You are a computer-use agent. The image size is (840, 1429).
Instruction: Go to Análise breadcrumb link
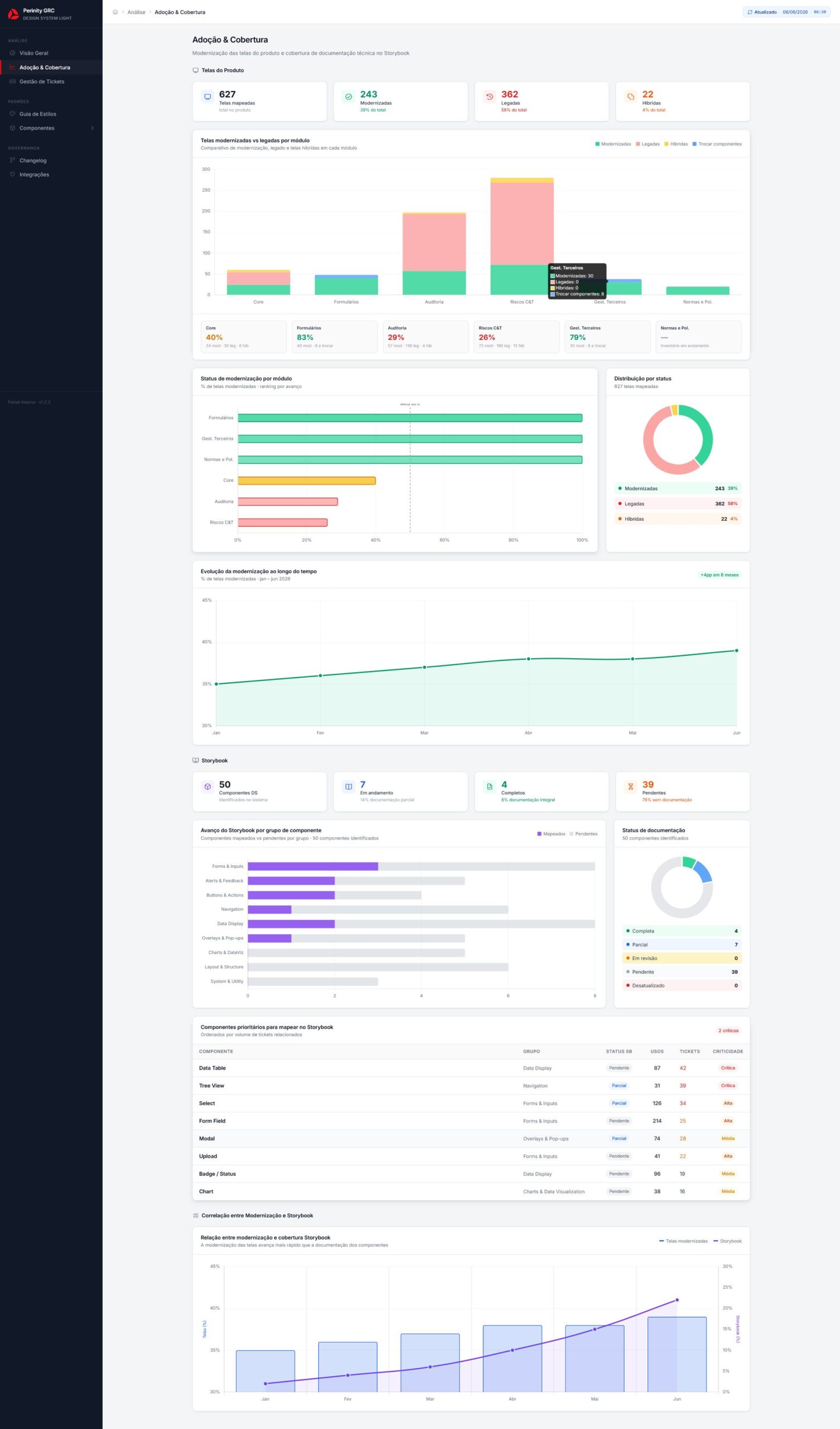[136, 12]
